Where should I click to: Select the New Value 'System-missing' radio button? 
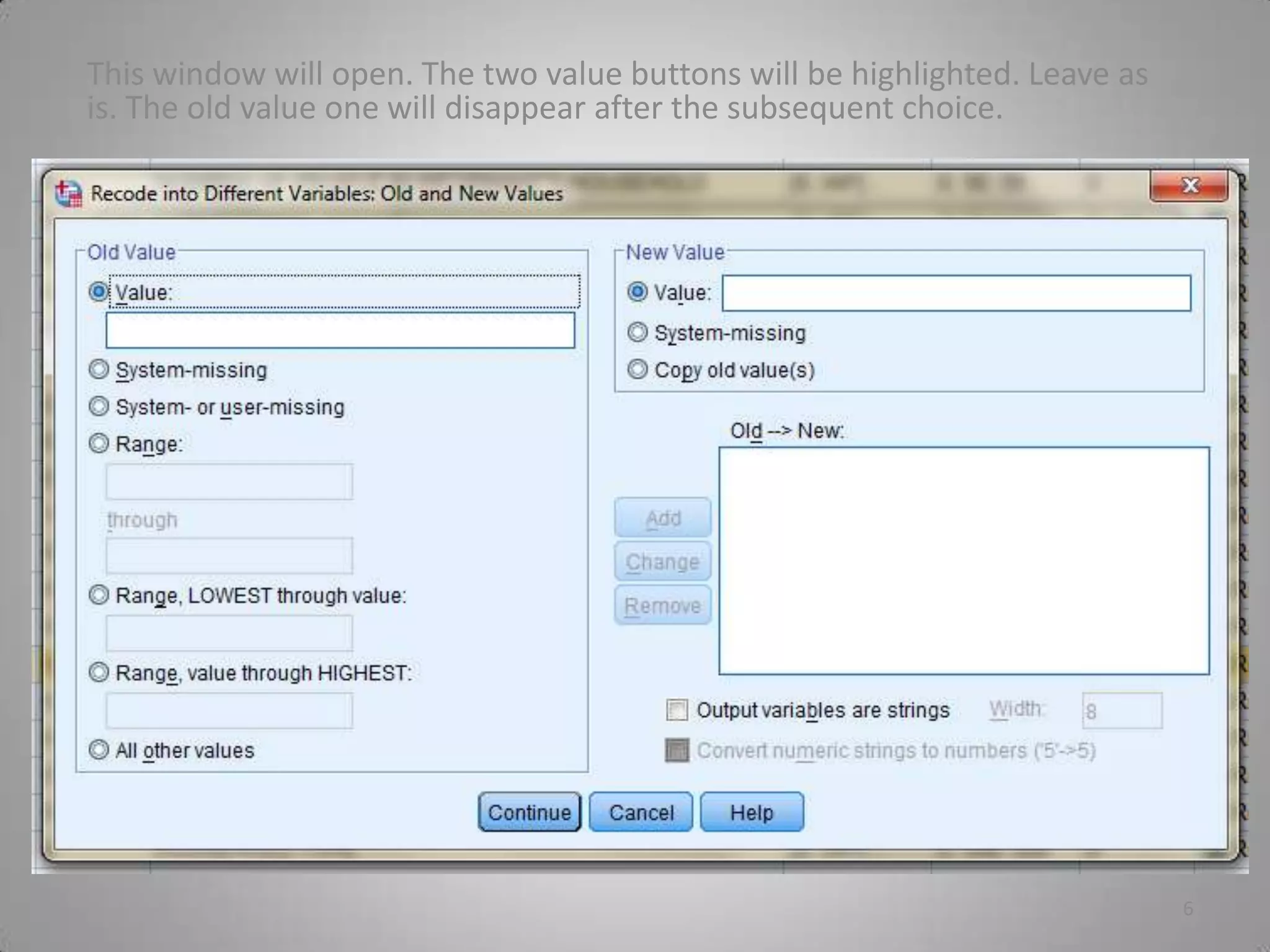point(637,333)
